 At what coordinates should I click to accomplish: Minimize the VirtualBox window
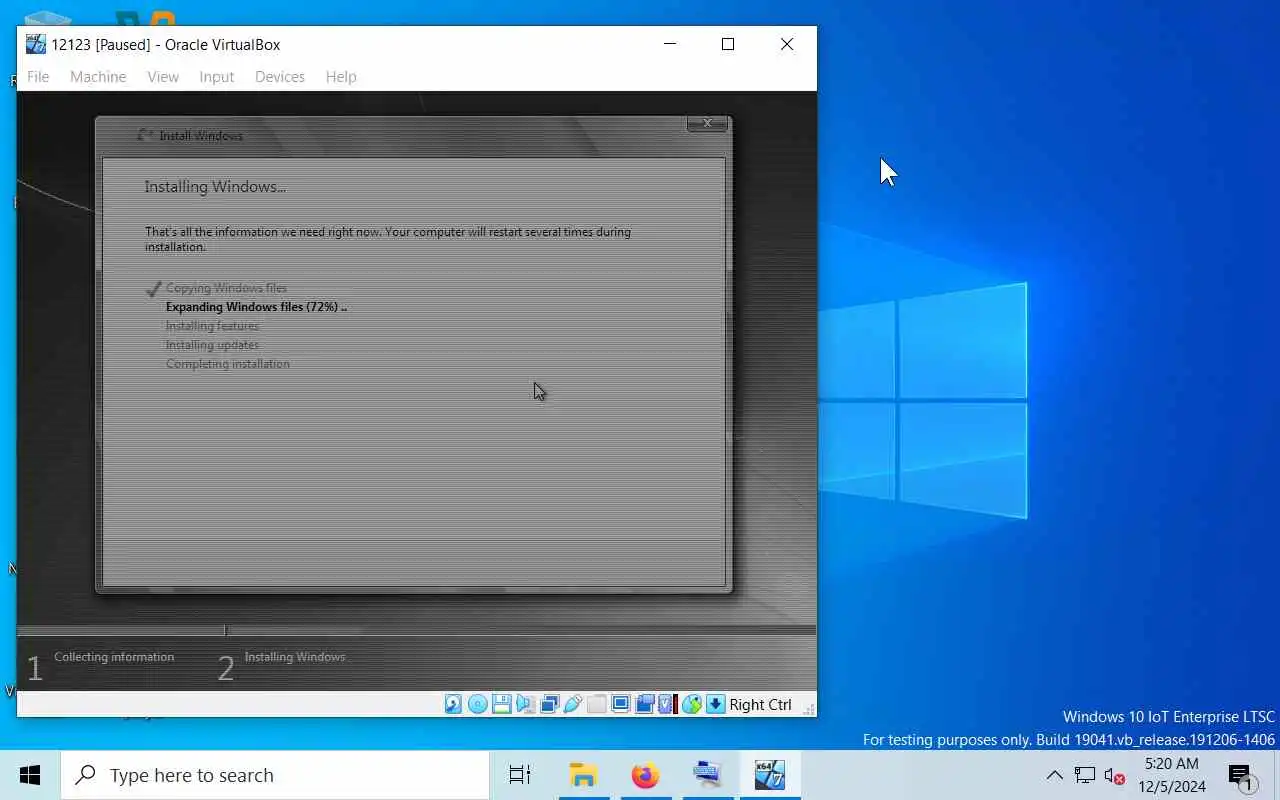click(670, 44)
